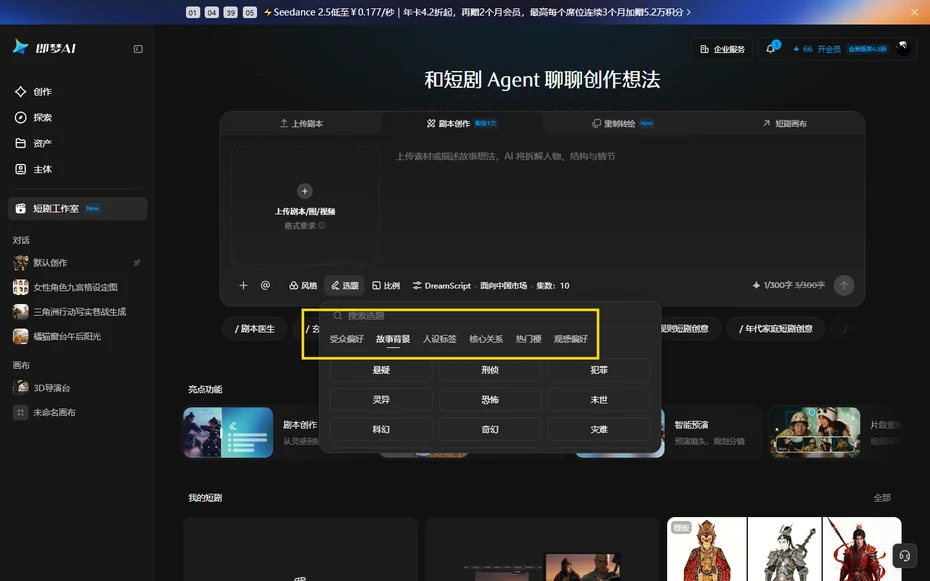
Task: Click 全部 beside 我的短剧
Action: 882,497
